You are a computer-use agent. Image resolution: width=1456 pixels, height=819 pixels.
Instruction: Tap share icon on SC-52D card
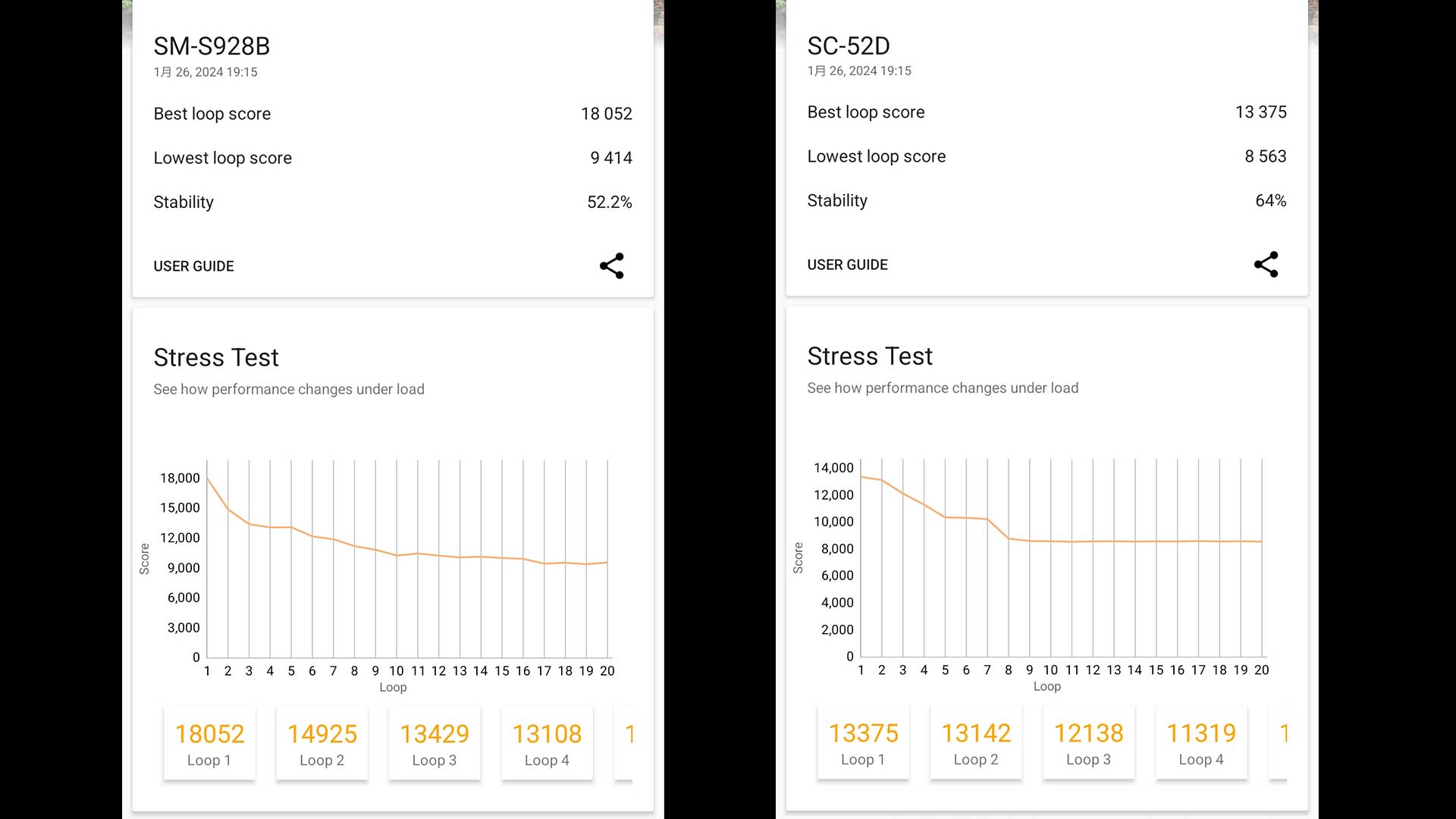(x=1266, y=265)
